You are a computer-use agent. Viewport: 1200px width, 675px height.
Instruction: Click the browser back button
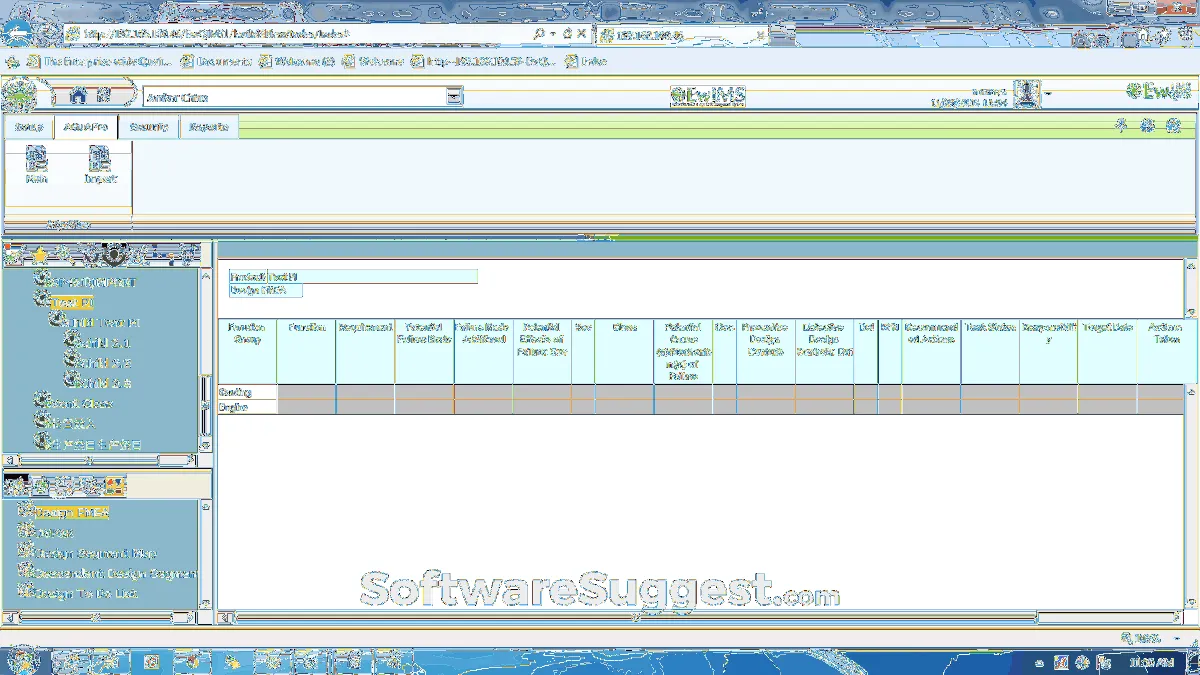point(17,32)
